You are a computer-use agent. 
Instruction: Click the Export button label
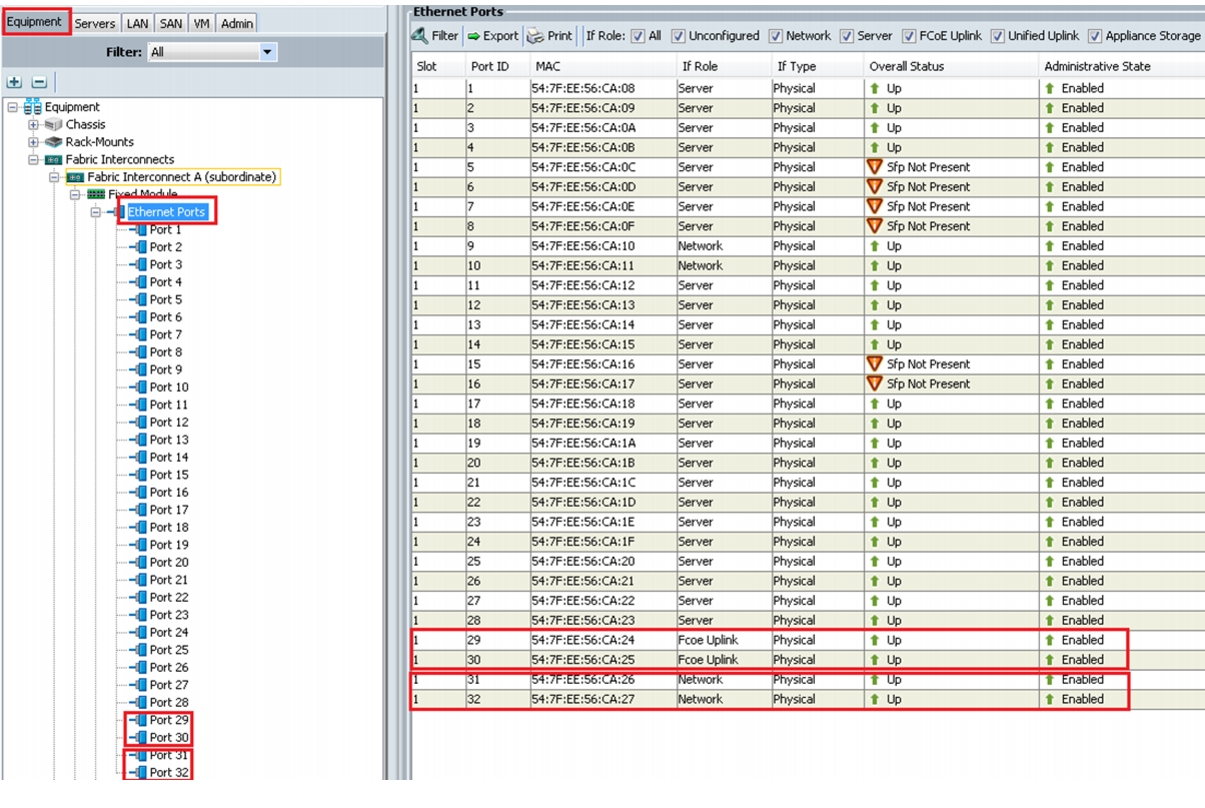[x=501, y=36]
